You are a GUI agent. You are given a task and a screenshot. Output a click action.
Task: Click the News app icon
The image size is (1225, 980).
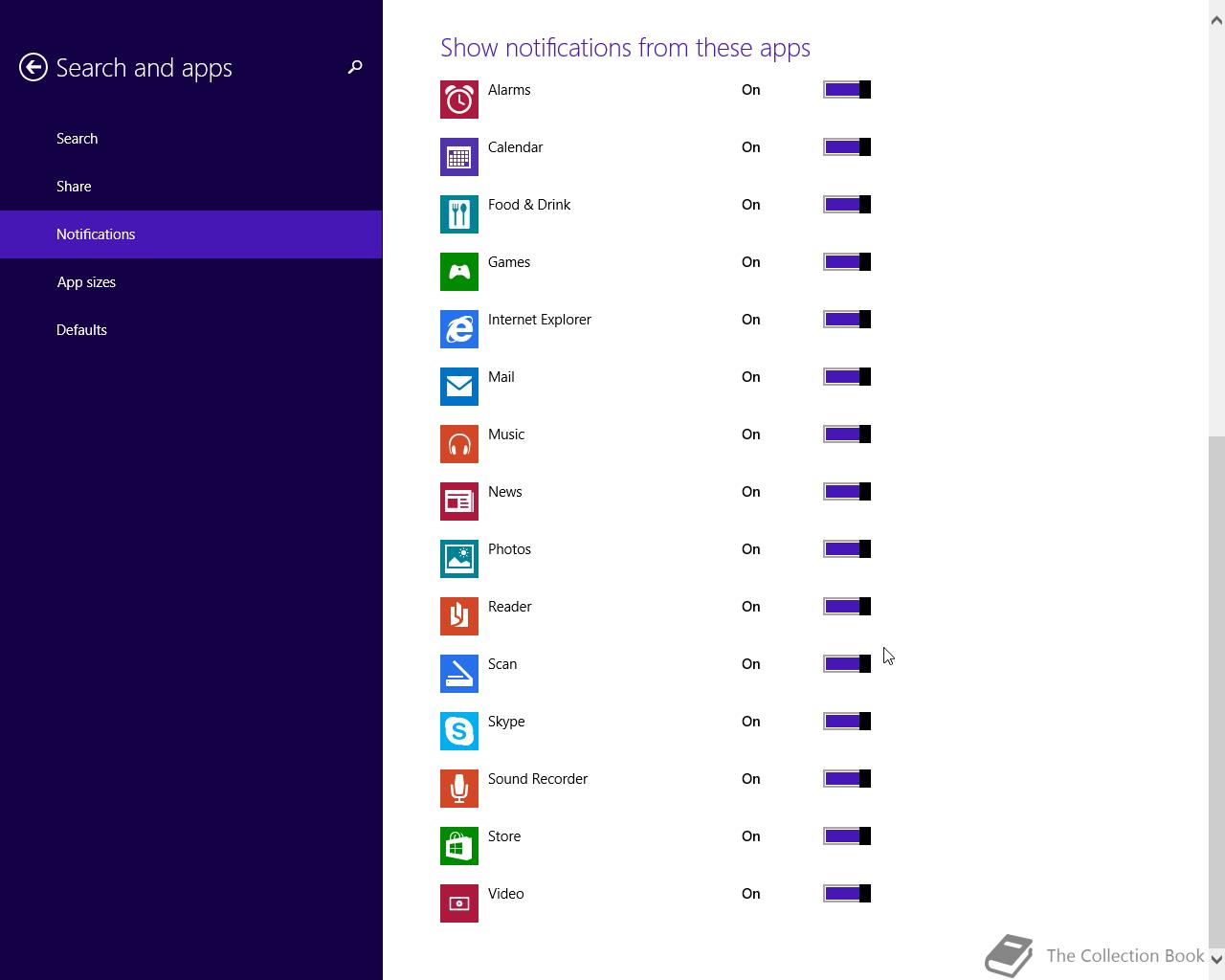point(459,501)
